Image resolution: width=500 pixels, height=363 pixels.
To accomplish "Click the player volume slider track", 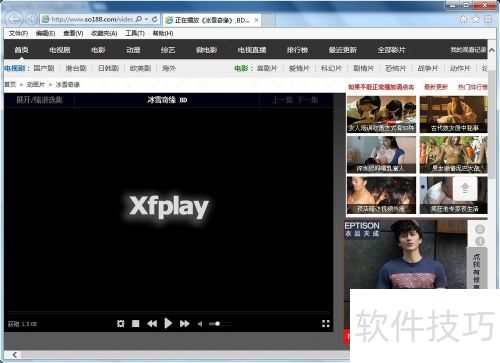I will (x=220, y=324).
